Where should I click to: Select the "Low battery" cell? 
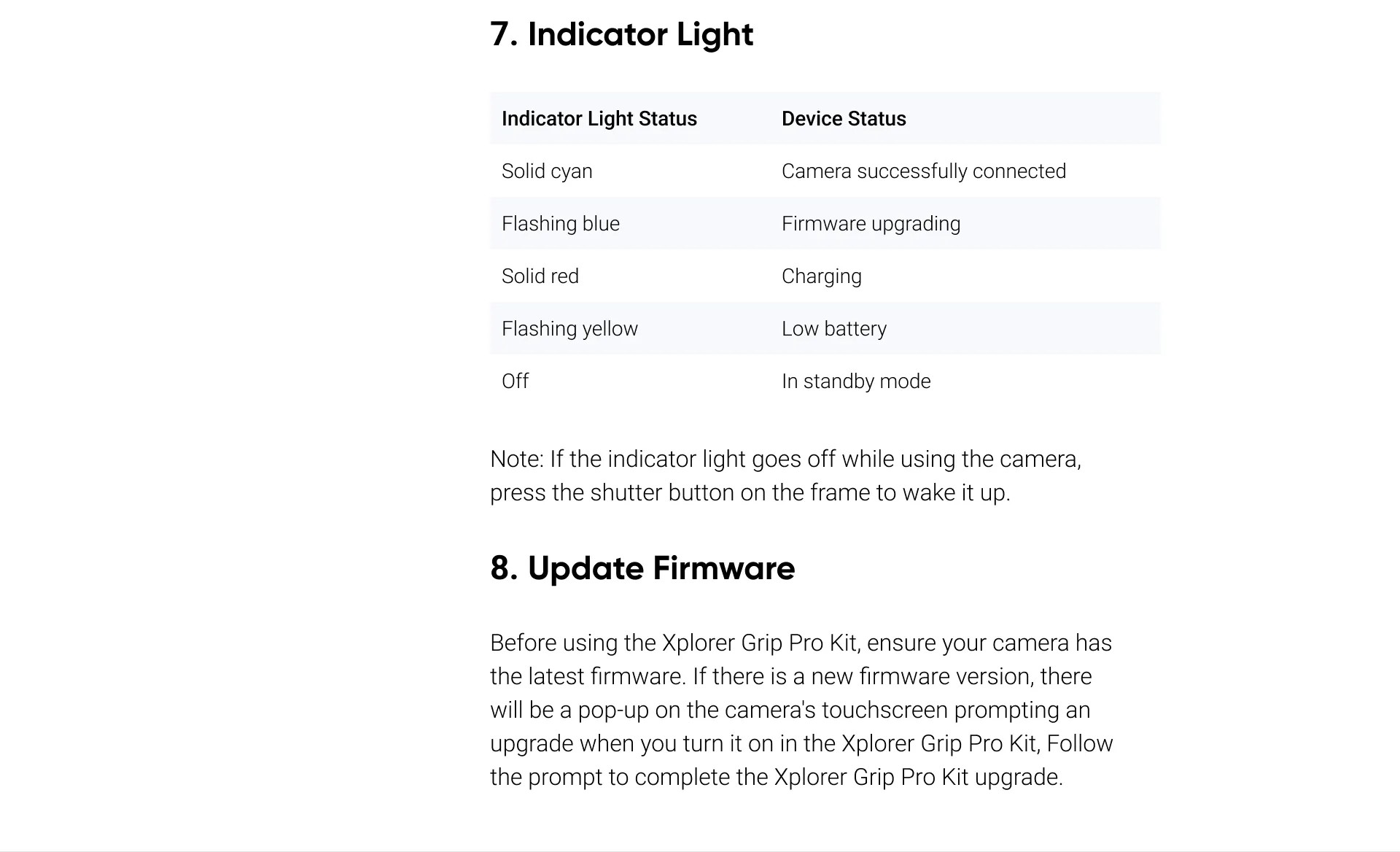(x=833, y=329)
